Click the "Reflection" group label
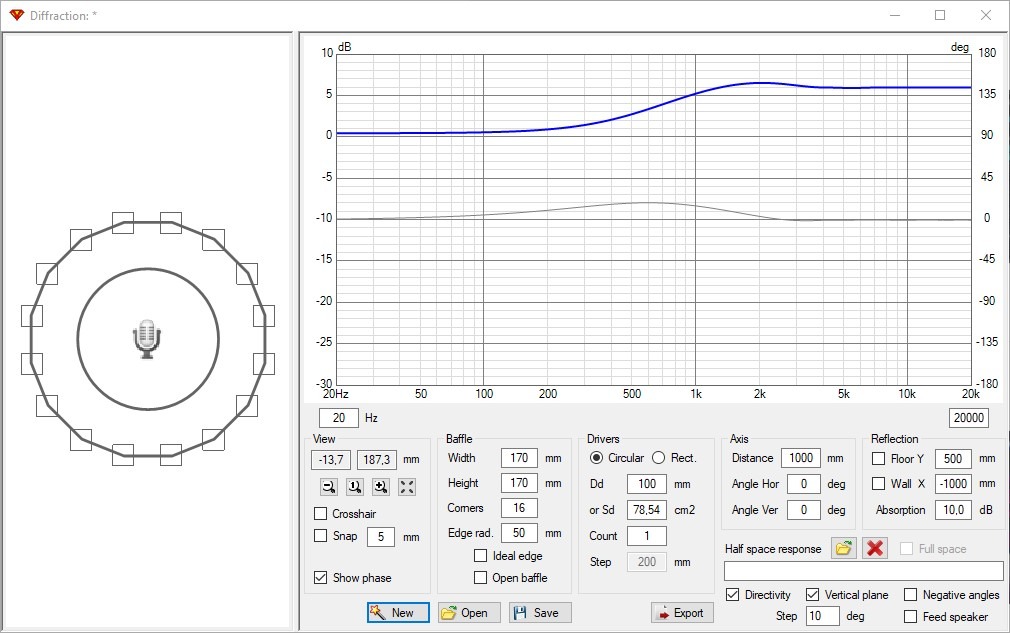Viewport: 1010px width, 633px height. [x=895, y=439]
